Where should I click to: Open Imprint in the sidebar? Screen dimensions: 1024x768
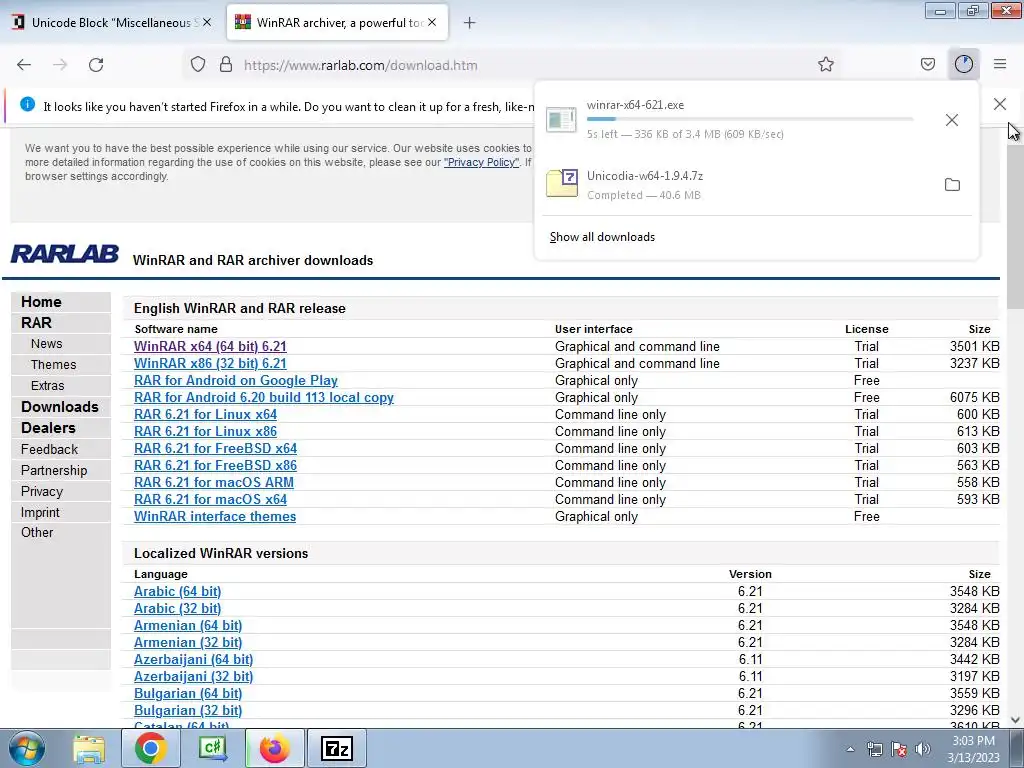pyautogui.click(x=40, y=513)
